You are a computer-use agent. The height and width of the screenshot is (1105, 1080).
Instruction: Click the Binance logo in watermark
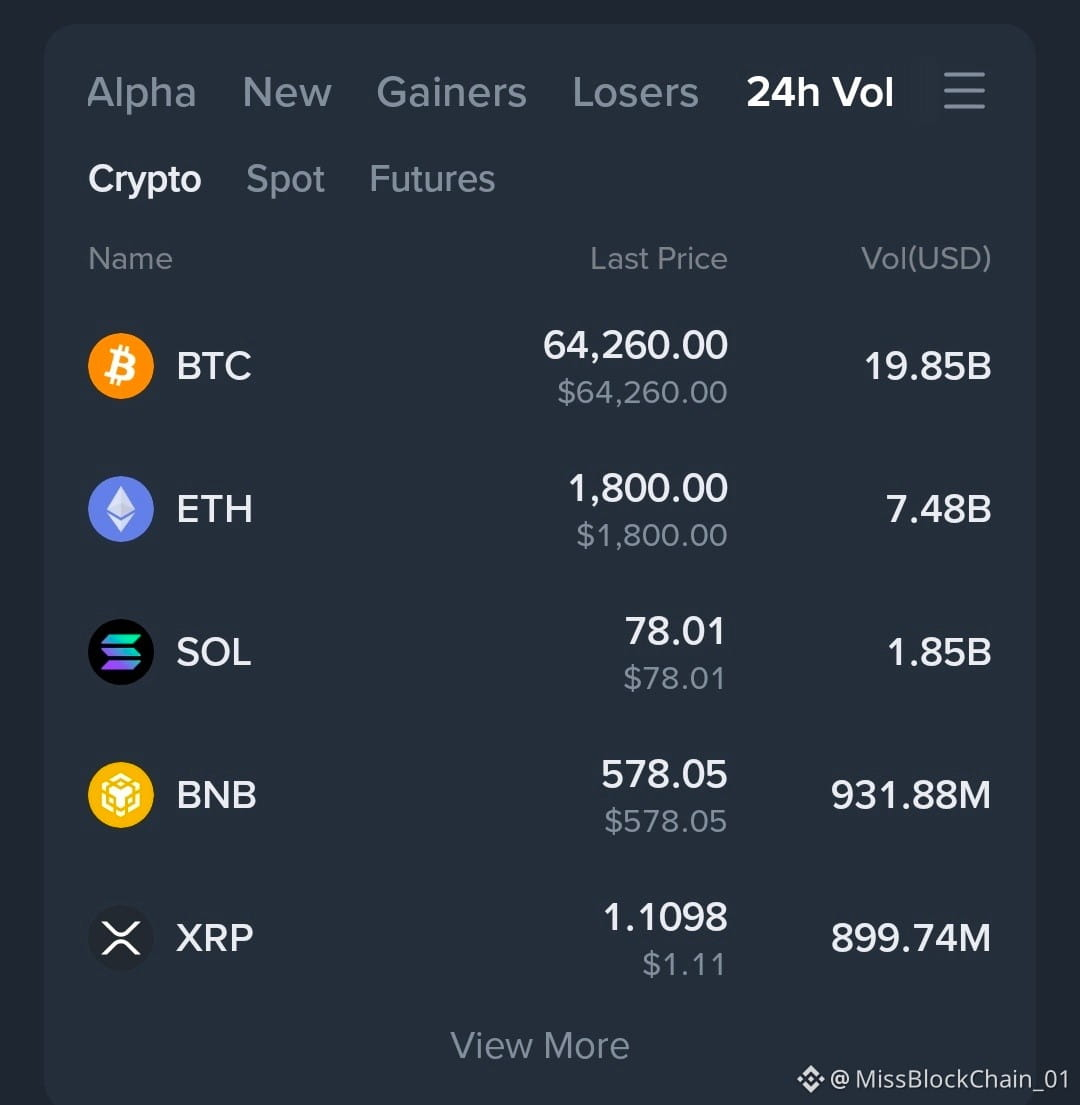click(810, 1079)
